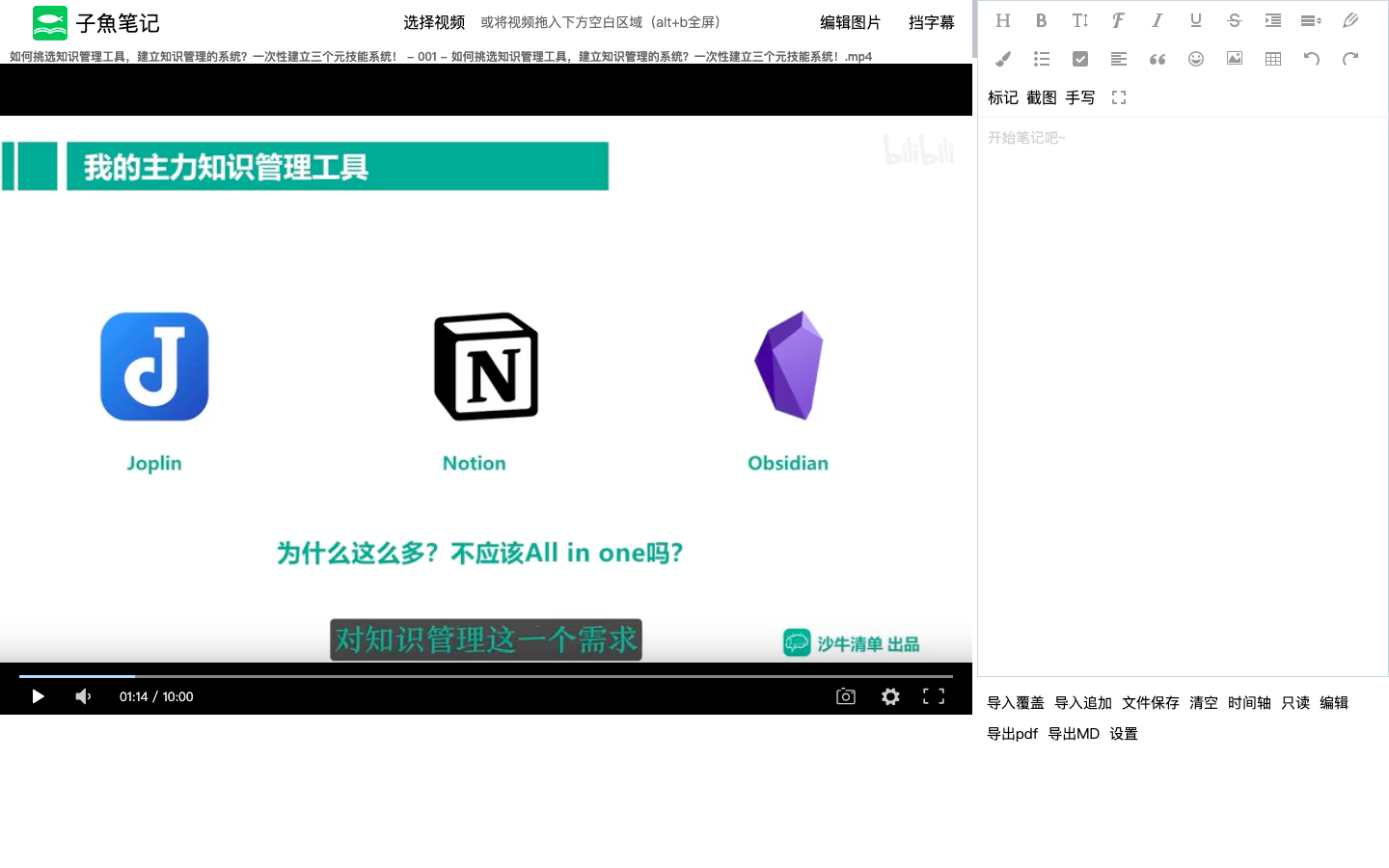
Task: Click 标记 to add a timestamp mark
Action: click(1002, 97)
